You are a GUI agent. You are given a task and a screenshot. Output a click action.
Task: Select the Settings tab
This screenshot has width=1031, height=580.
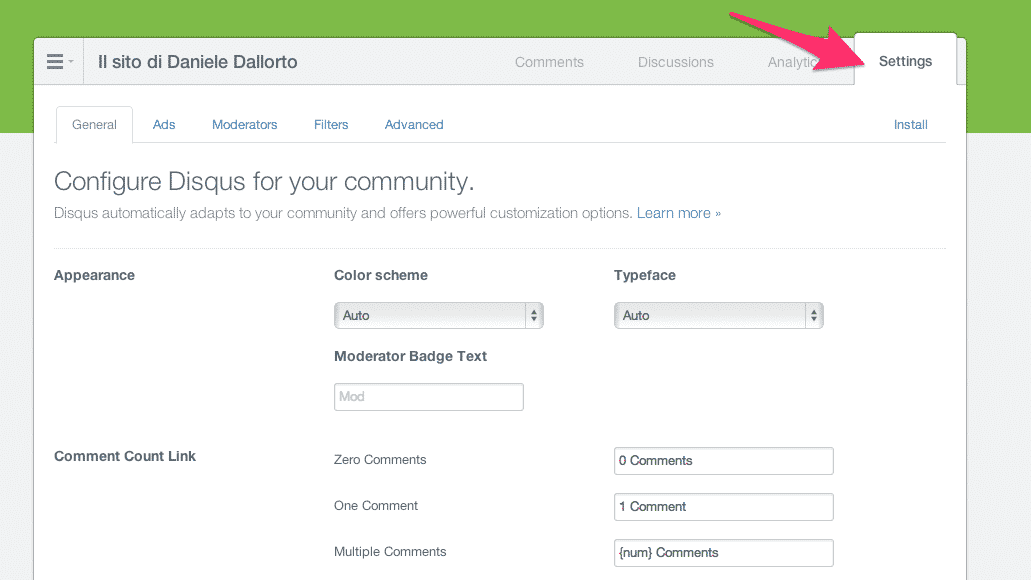pyautogui.click(x=905, y=62)
